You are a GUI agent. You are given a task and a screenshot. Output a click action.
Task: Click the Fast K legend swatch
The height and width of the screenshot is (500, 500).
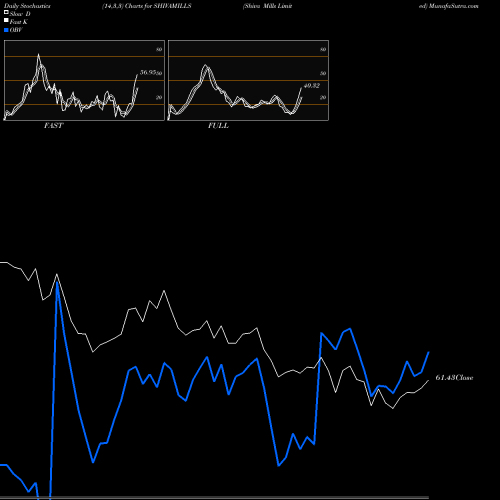click(6, 20)
